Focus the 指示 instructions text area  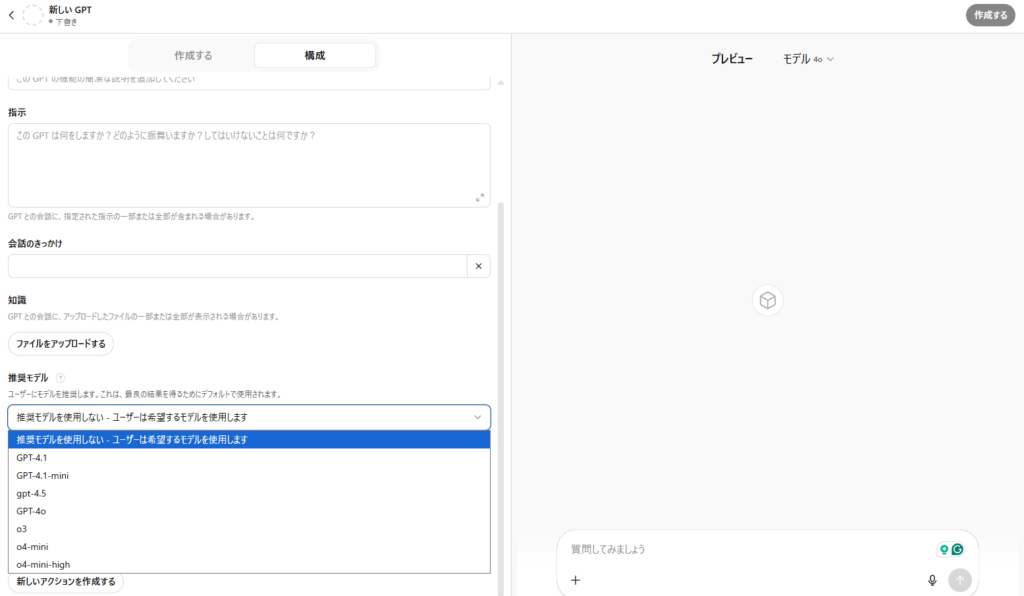pyautogui.click(x=249, y=165)
